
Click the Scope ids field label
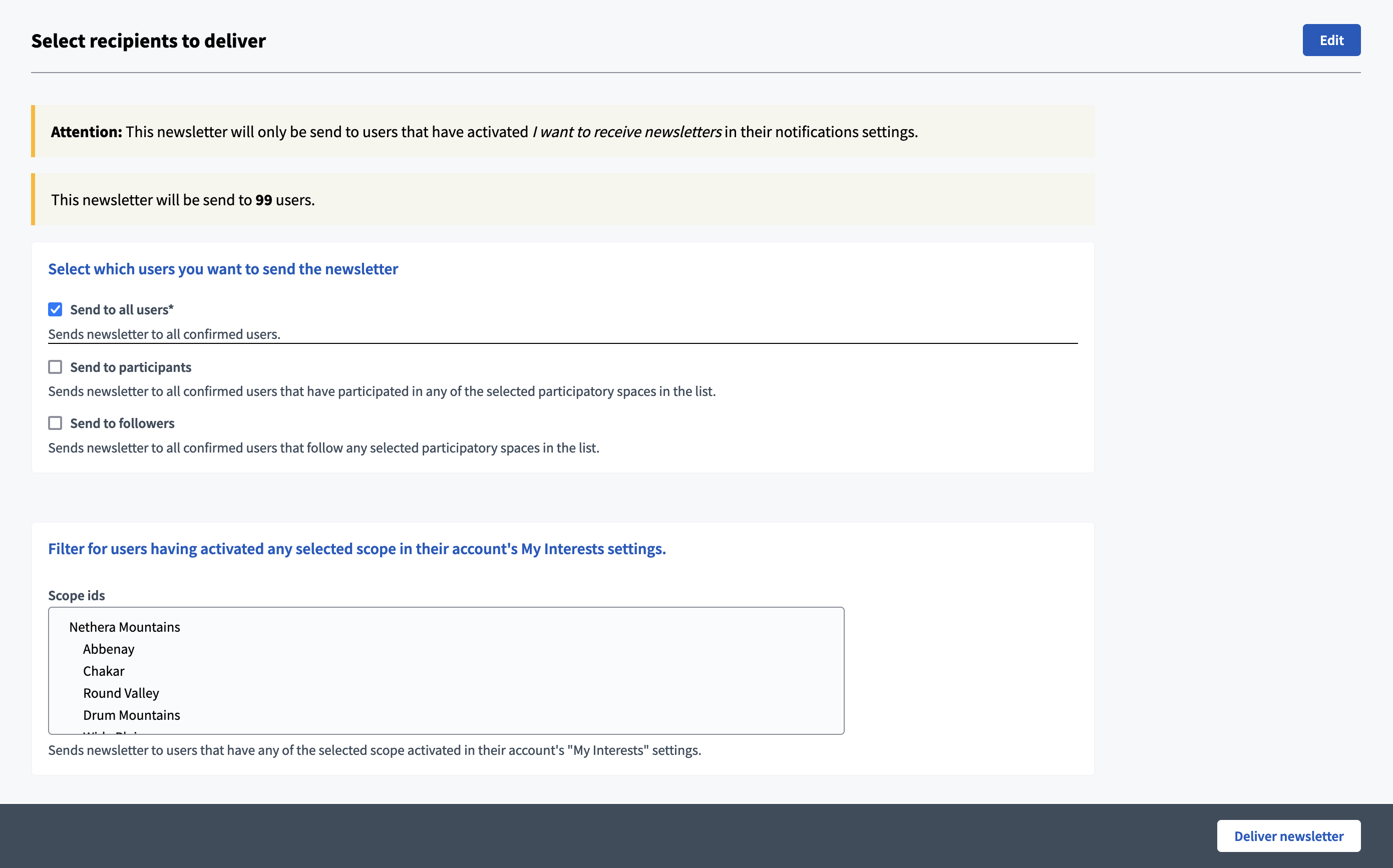click(77, 595)
